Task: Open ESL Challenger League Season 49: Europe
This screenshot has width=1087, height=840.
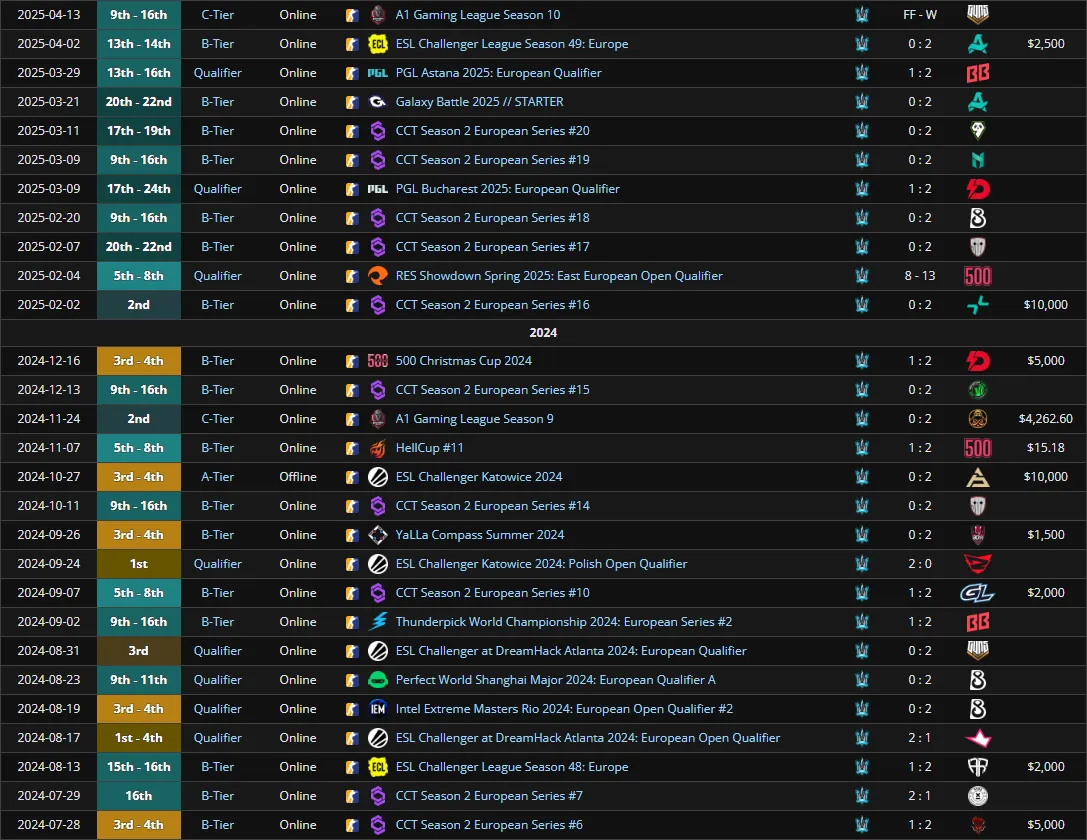Action: pyautogui.click(x=512, y=44)
